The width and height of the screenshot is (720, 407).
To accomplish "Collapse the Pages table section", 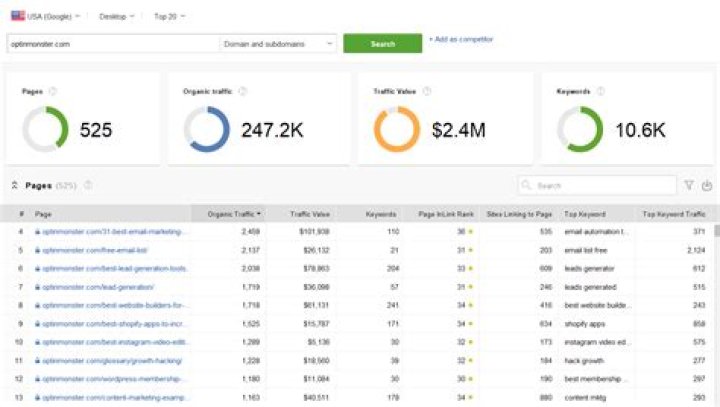I will point(14,185).
